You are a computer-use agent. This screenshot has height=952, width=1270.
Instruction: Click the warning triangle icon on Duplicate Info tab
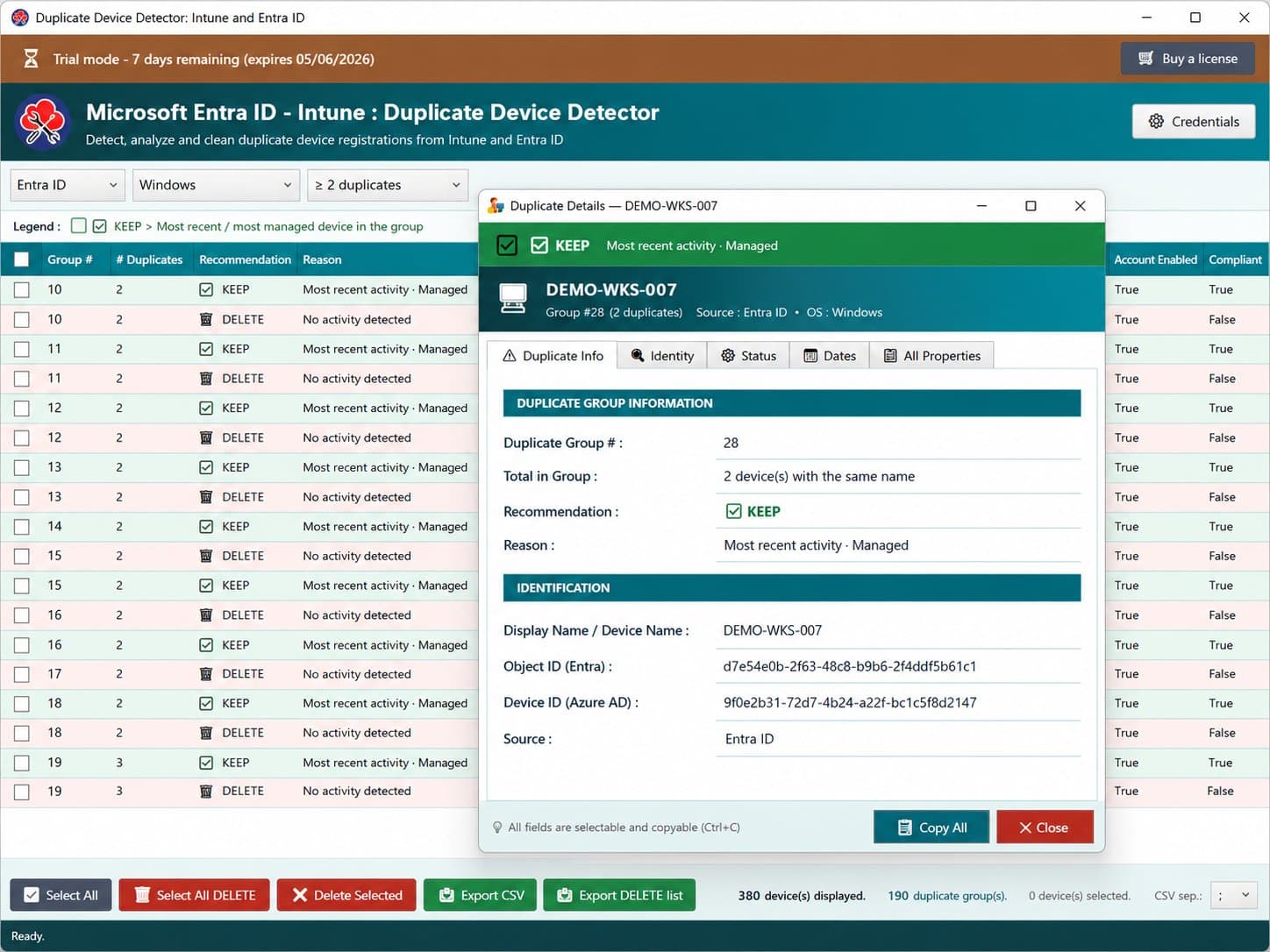[510, 356]
